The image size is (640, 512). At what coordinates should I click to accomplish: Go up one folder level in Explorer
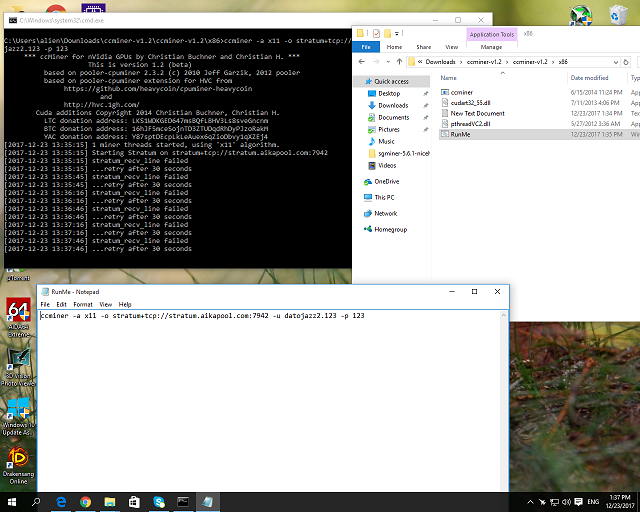click(x=399, y=62)
